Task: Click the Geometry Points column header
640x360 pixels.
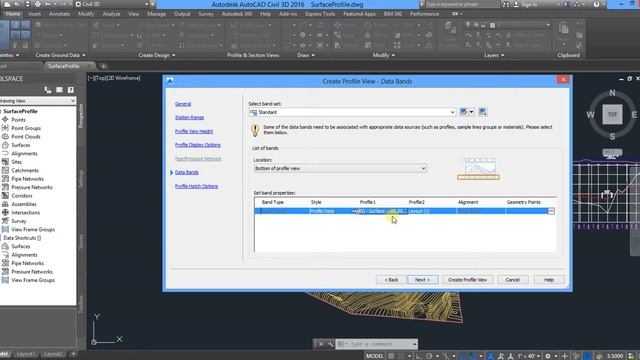Action: point(523,202)
